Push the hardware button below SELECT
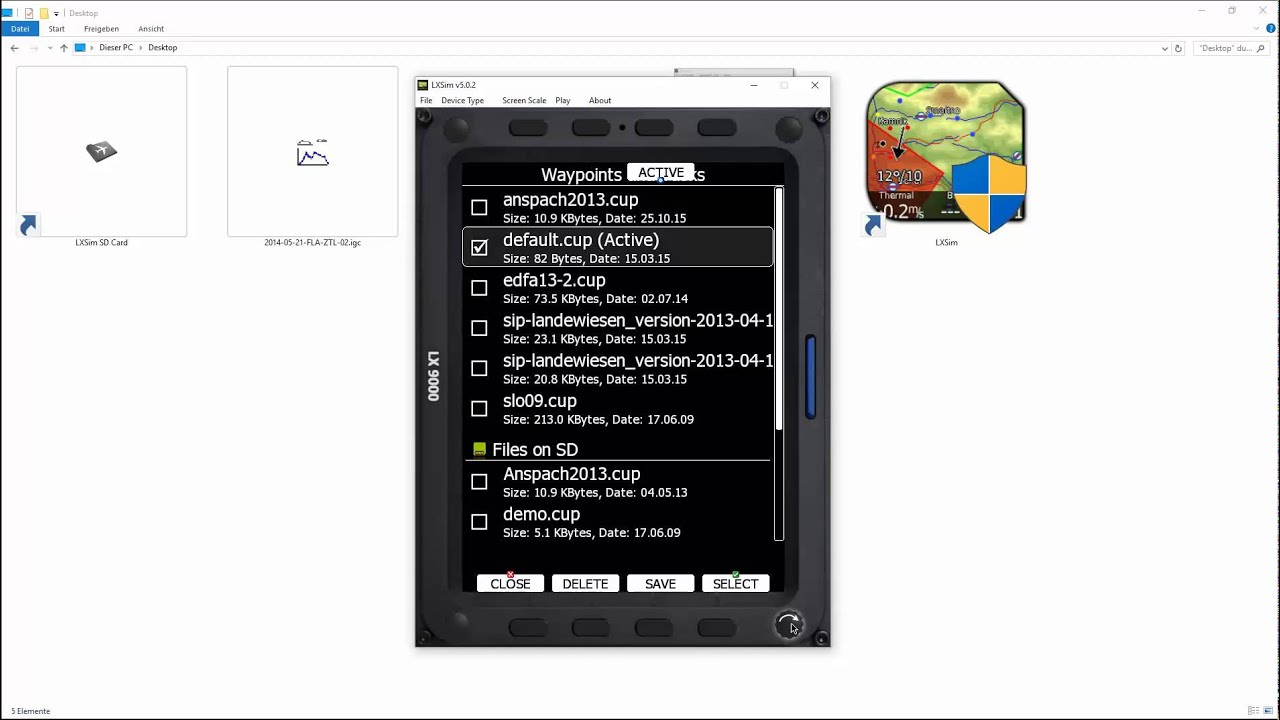 tap(717, 627)
